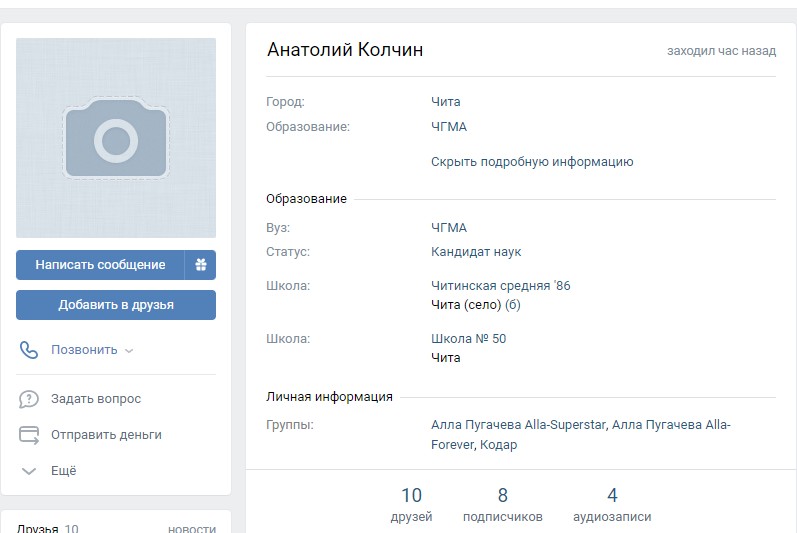797x533 pixels.
Task: Click the Написать сообщение button
Action: (100, 265)
